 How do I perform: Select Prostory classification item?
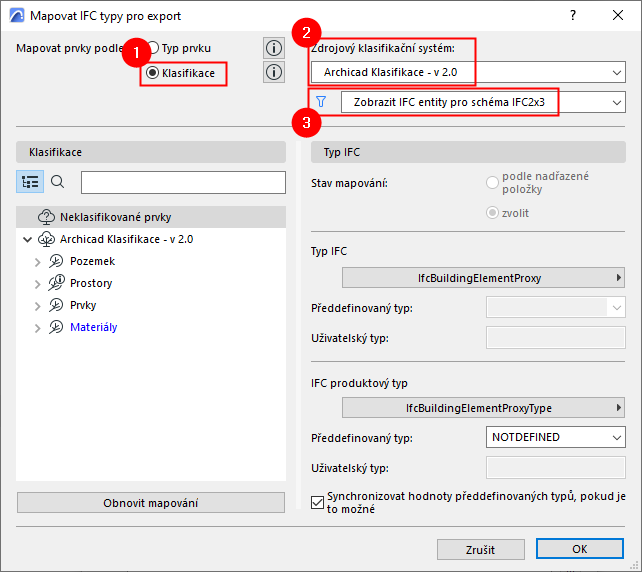tap(91, 283)
